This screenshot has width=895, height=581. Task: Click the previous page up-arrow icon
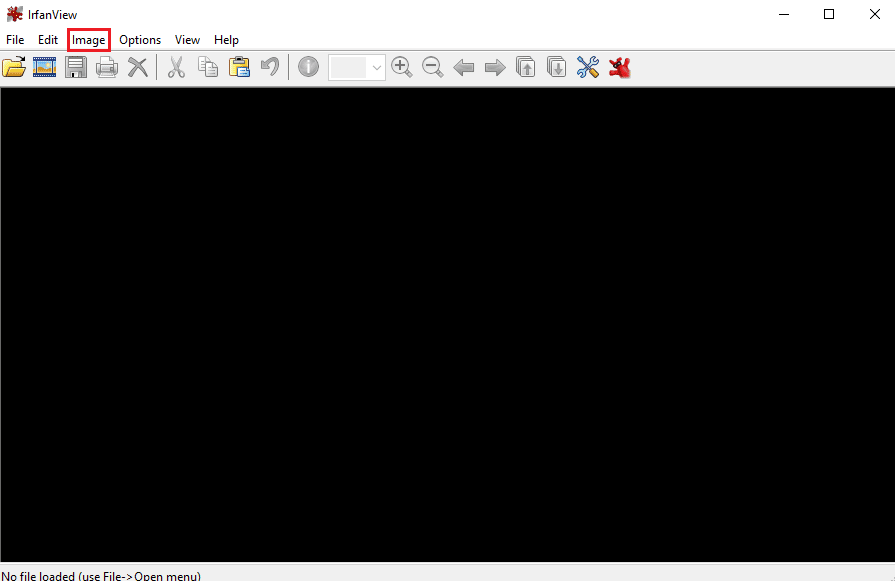pos(526,67)
